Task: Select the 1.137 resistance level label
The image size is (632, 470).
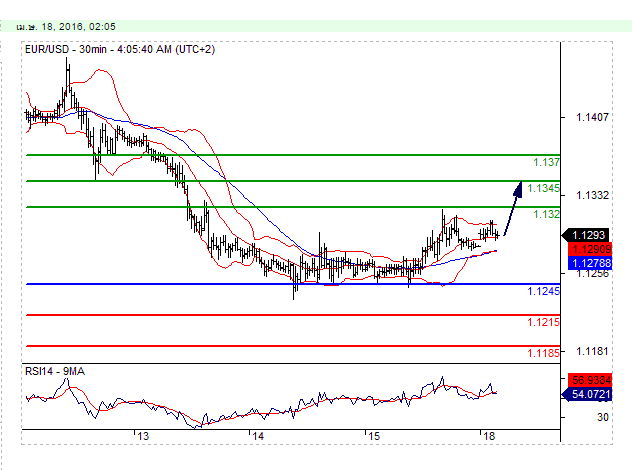Action: (x=546, y=162)
